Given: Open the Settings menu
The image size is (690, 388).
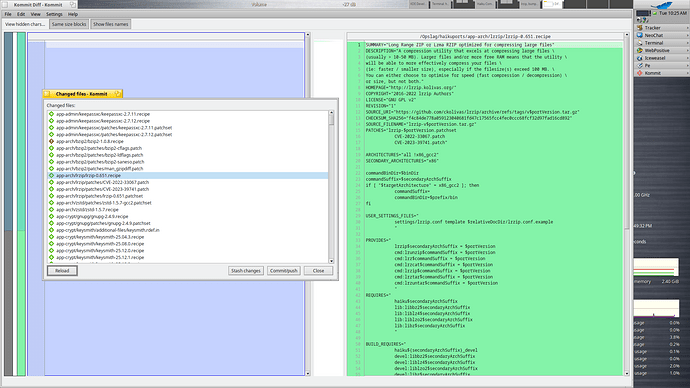Looking at the screenshot, I should coord(54,14).
